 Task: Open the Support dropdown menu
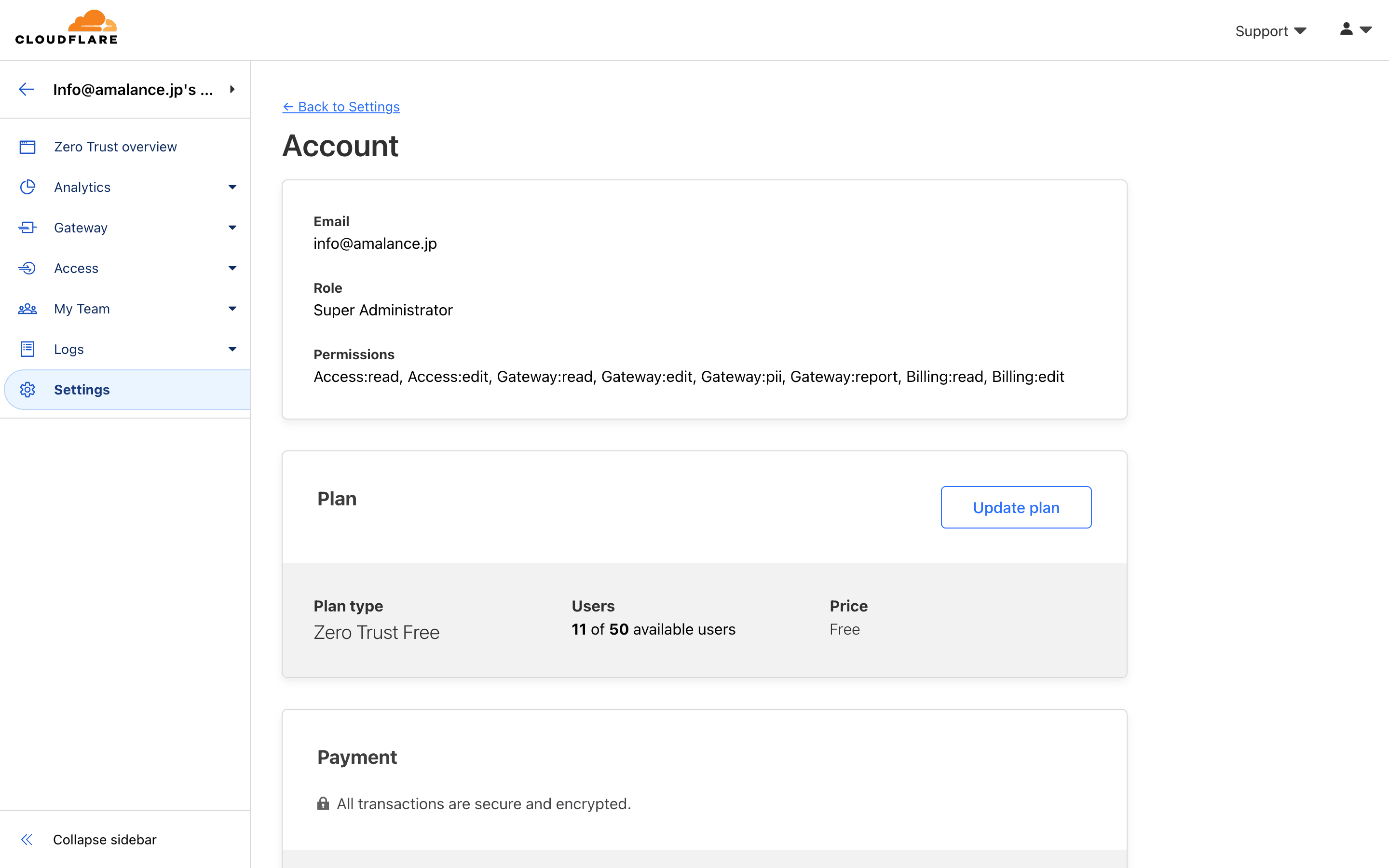pyautogui.click(x=1270, y=31)
